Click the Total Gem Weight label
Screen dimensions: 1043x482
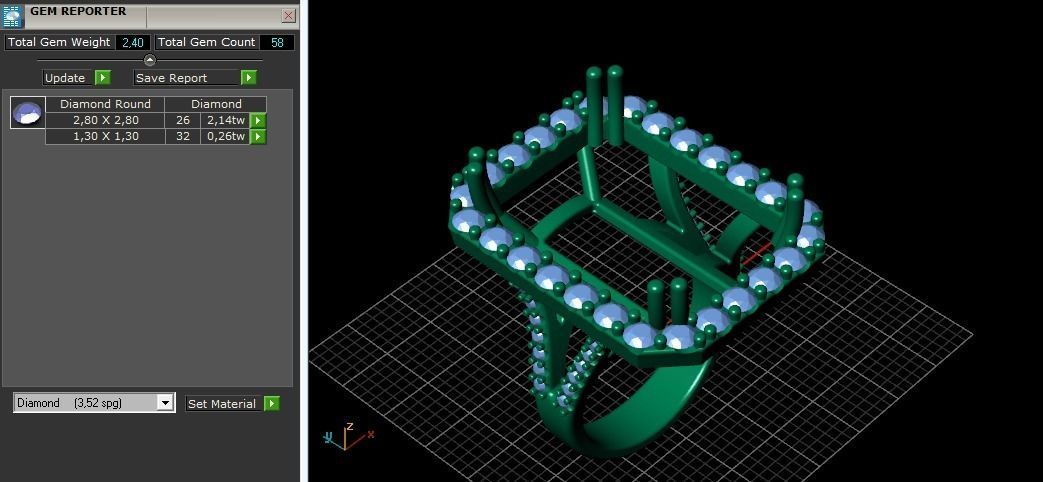[59, 43]
